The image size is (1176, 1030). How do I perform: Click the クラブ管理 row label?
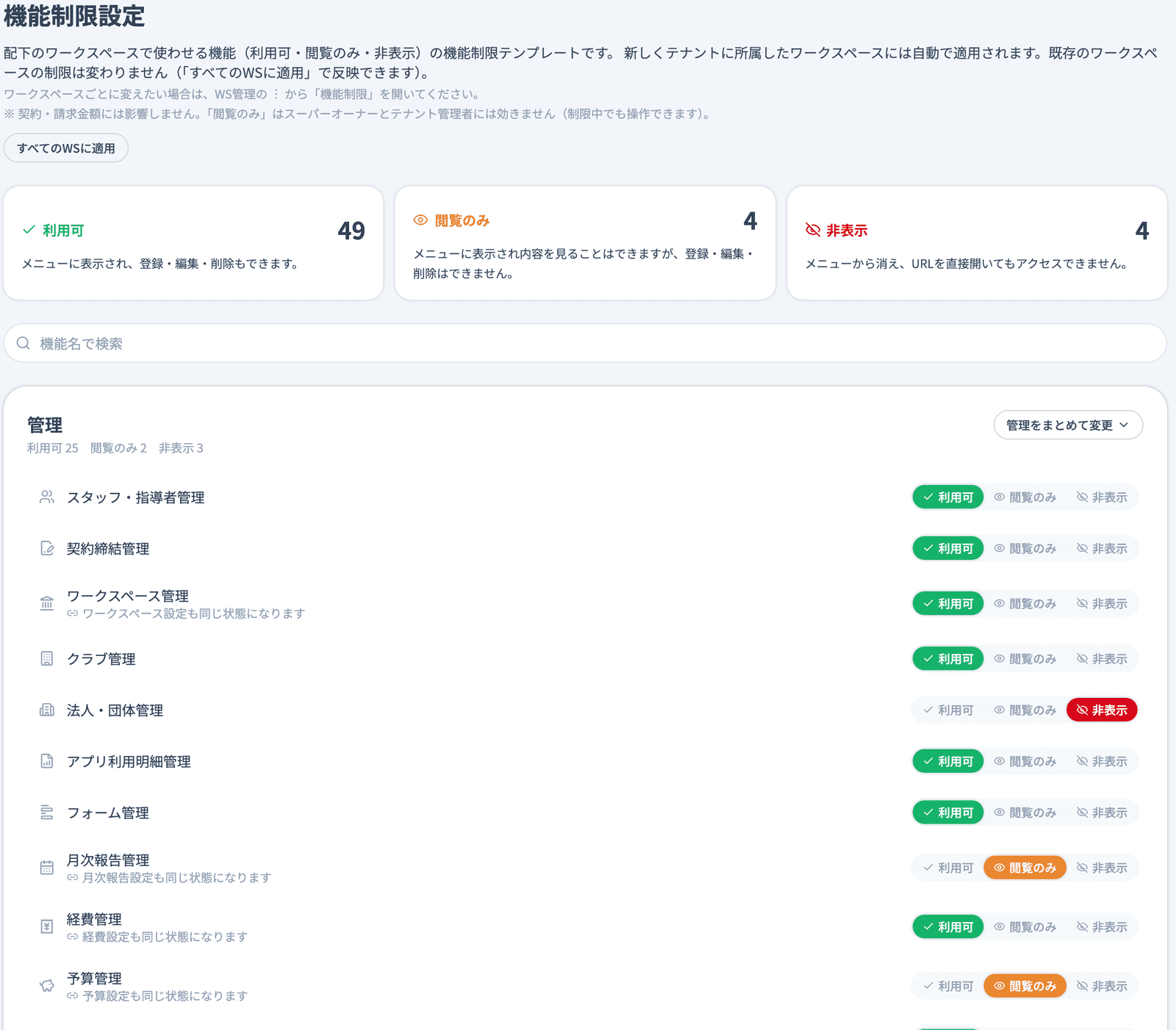point(101,659)
